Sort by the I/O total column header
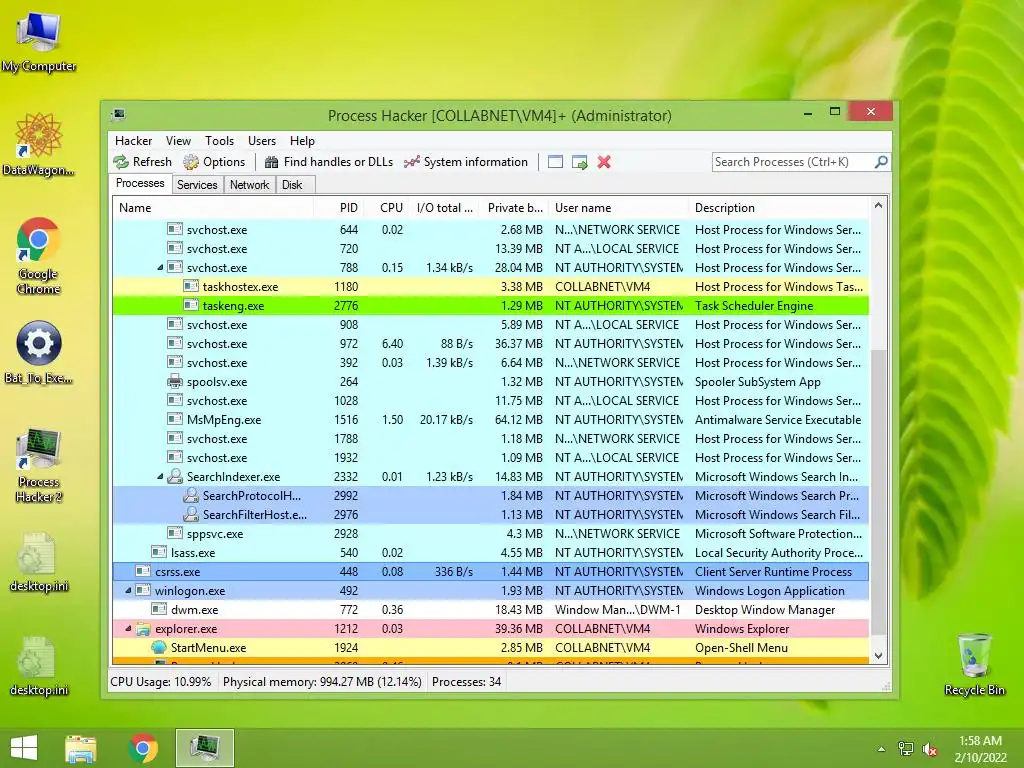 [x=445, y=208]
